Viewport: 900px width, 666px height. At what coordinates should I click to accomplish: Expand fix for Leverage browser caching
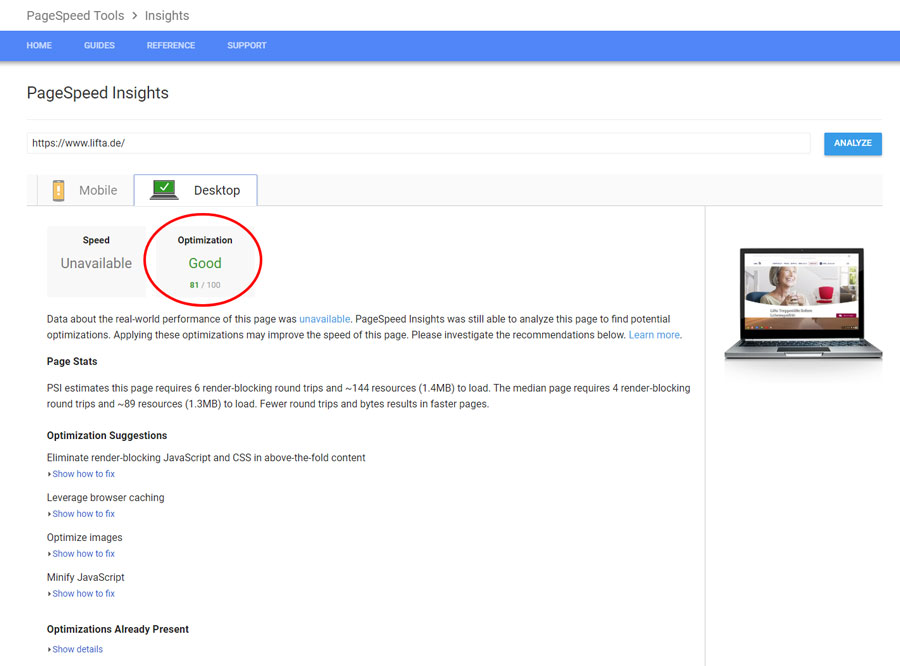83,514
